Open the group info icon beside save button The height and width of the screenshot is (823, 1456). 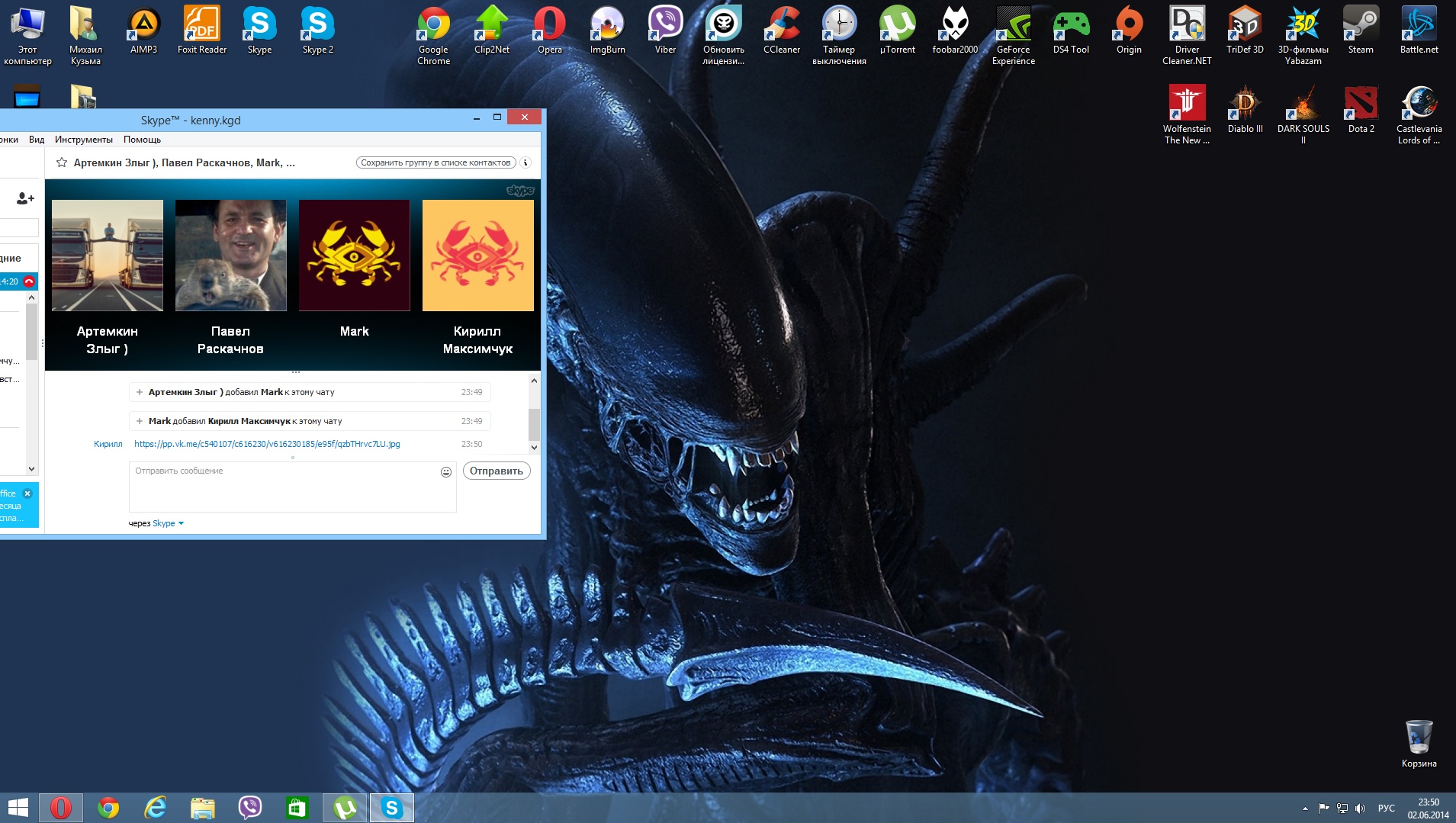(x=526, y=162)
